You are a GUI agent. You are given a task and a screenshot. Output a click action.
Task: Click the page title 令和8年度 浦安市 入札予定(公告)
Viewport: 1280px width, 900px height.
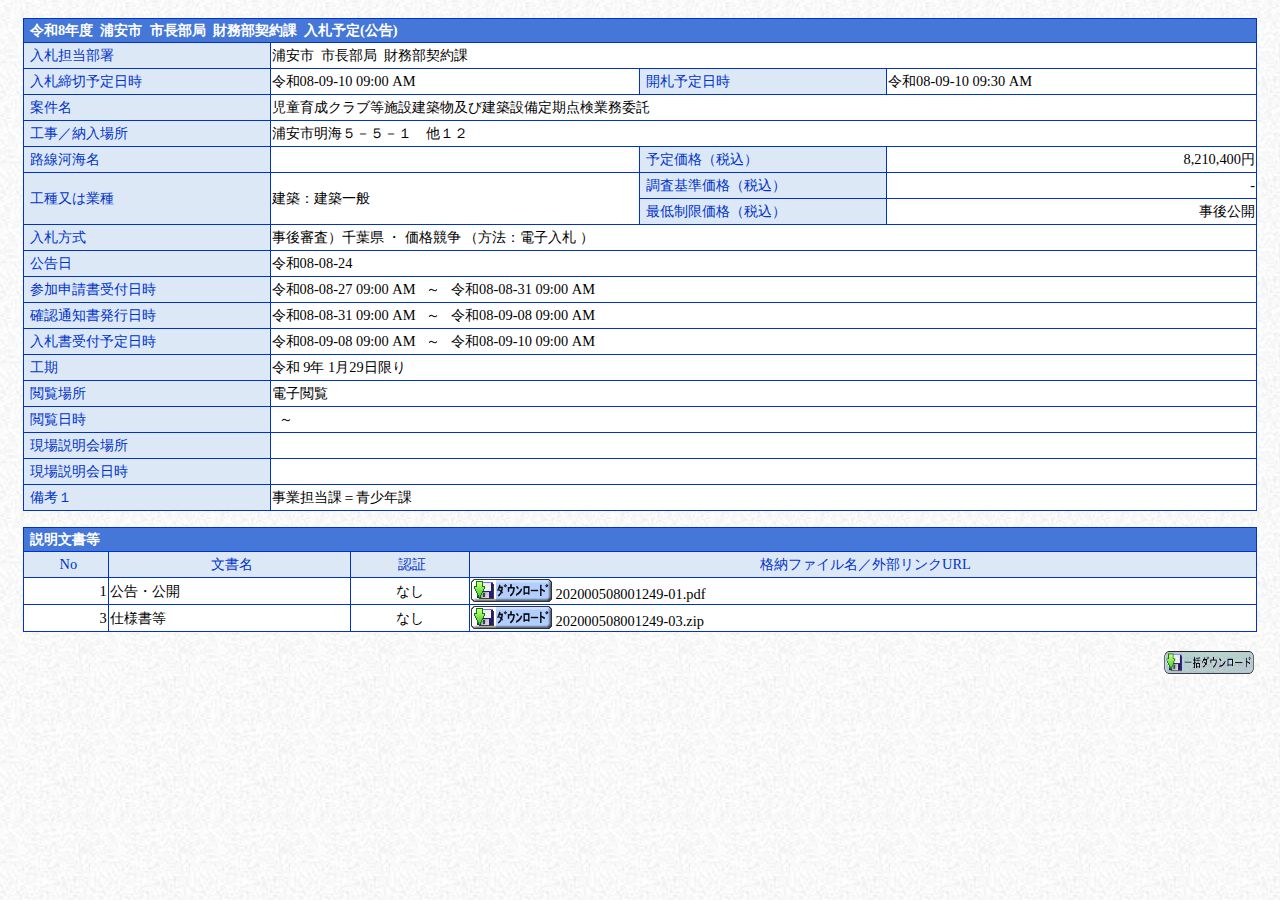[x=213, y=31]
